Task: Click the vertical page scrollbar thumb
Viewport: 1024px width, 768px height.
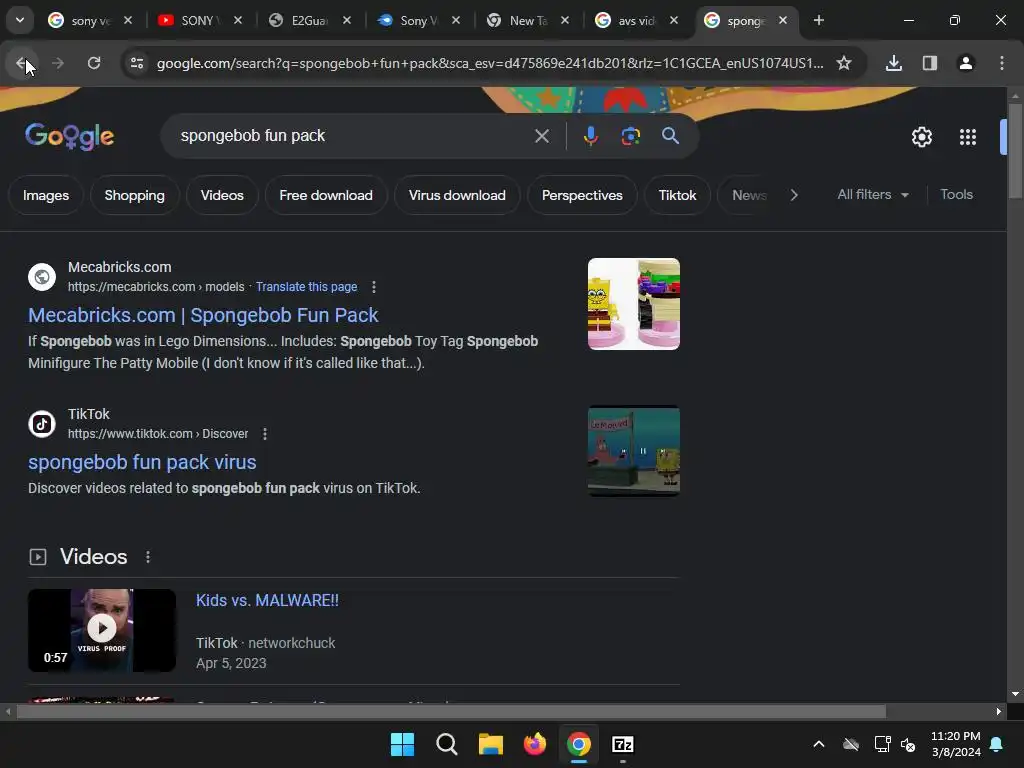Action: point(1014,150)
